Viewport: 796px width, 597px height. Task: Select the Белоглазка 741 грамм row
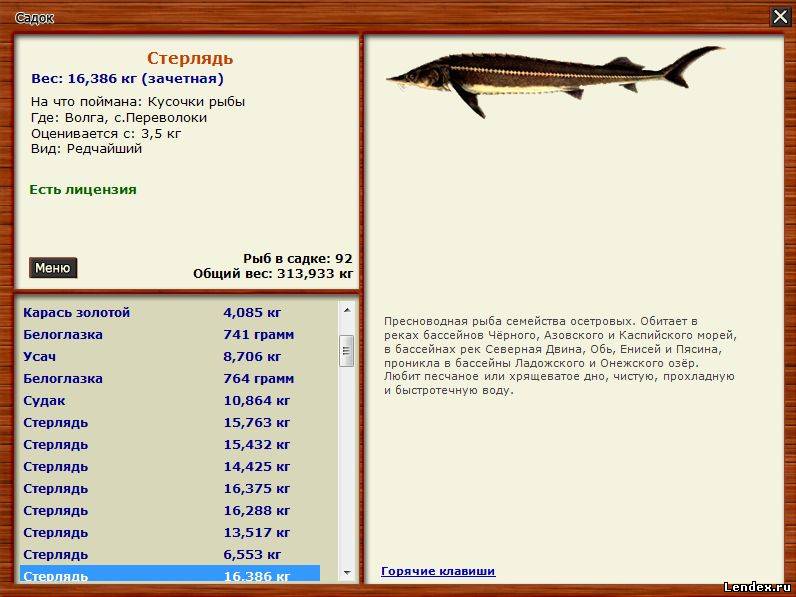170,335
